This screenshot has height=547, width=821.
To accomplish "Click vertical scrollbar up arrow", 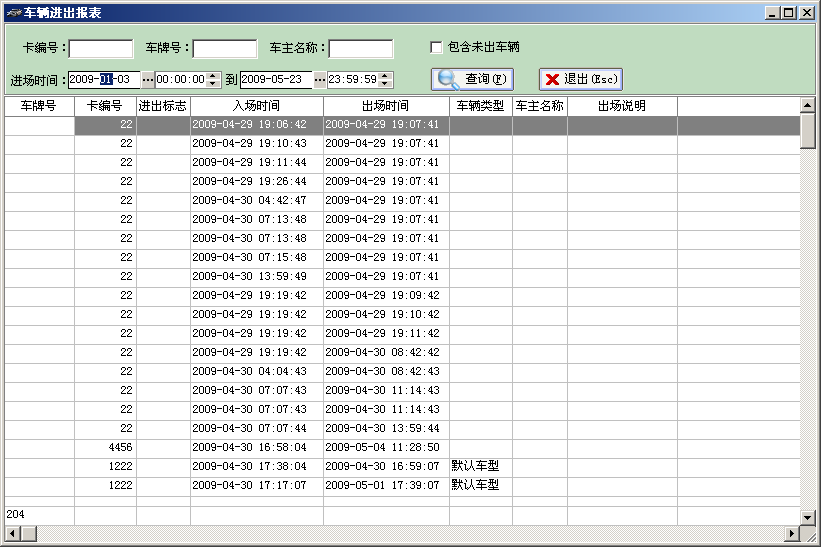I will (x=807, y=105).
